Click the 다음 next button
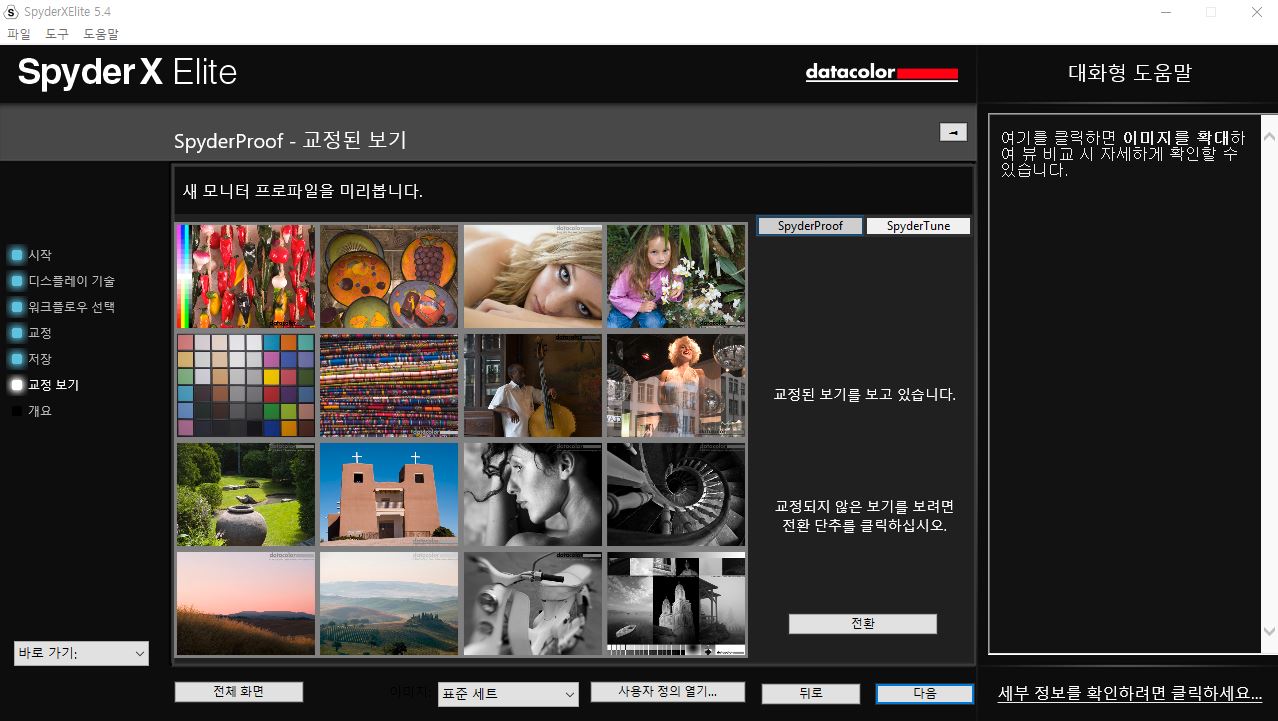 click(925, 694)
